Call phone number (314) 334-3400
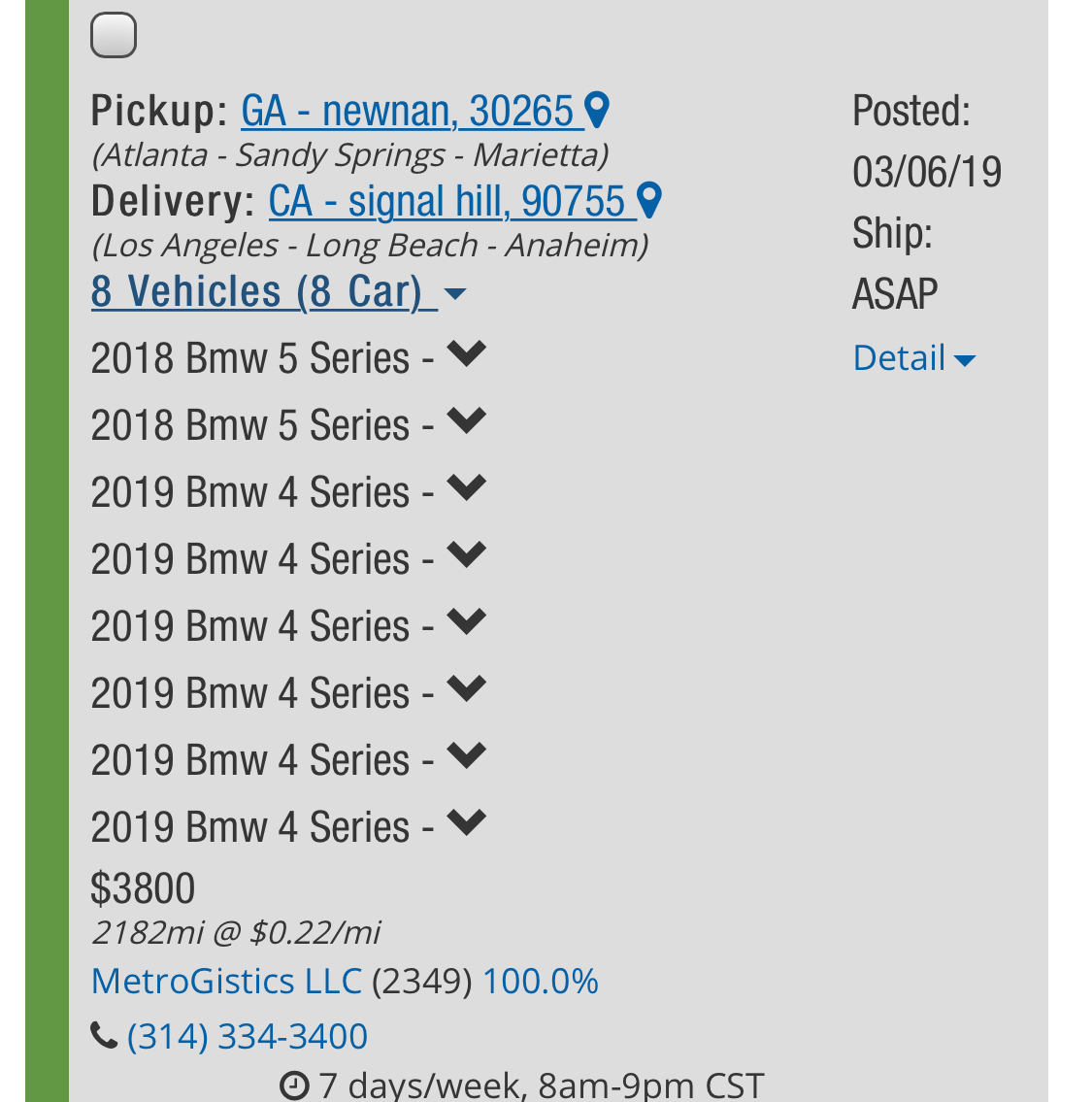 pos(248,1037)
